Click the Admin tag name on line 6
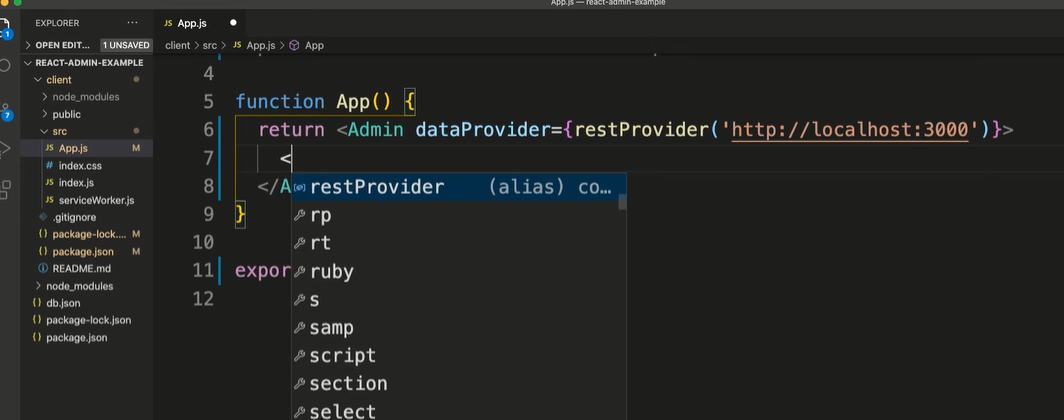This screenshot has height=420, width=1064. (376, 130)
